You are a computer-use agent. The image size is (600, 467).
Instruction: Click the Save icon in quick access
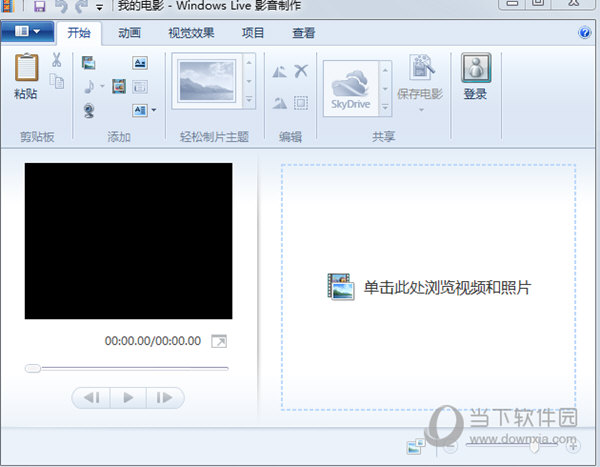click(39, 6)
